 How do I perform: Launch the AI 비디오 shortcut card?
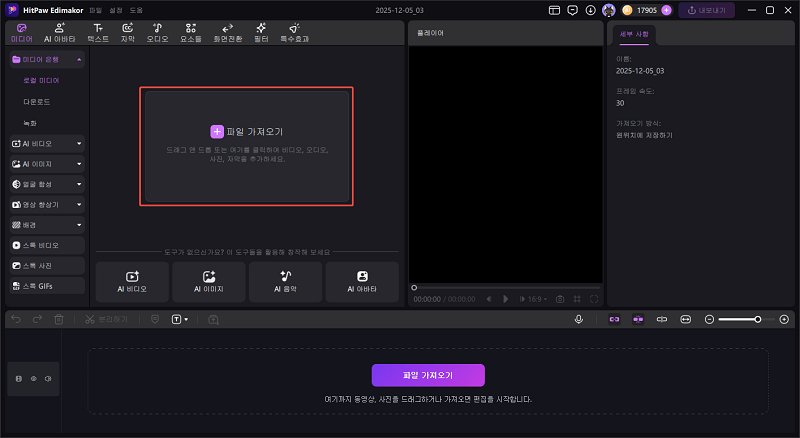pyautogui.click(x=132, y=282)
